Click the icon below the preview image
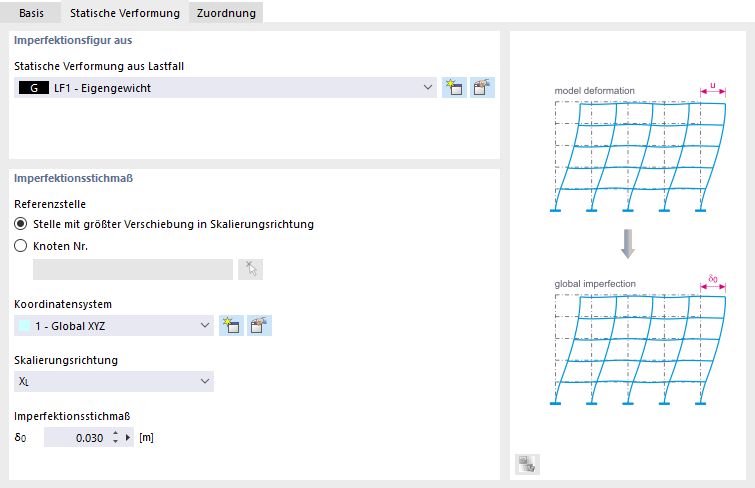 [527, 463]
